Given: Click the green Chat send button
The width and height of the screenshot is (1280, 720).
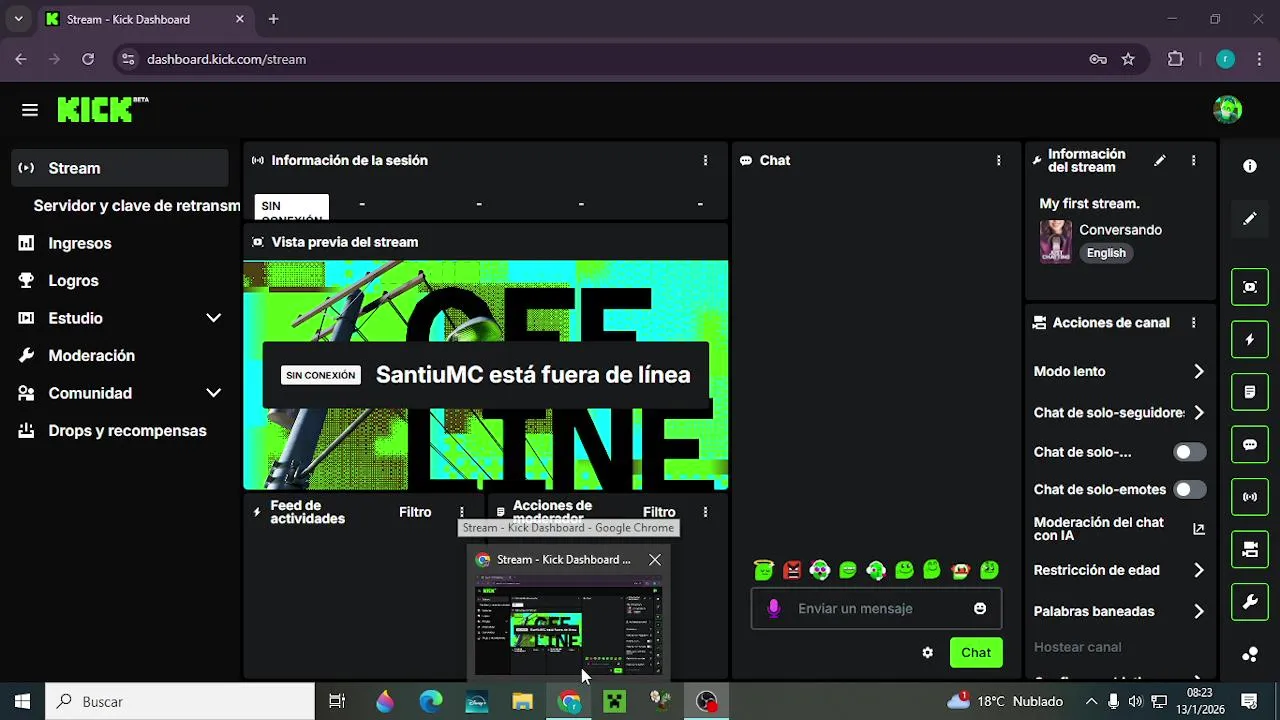Looking at the screenshot, I should pyautogui.click(x=976, y=653).
